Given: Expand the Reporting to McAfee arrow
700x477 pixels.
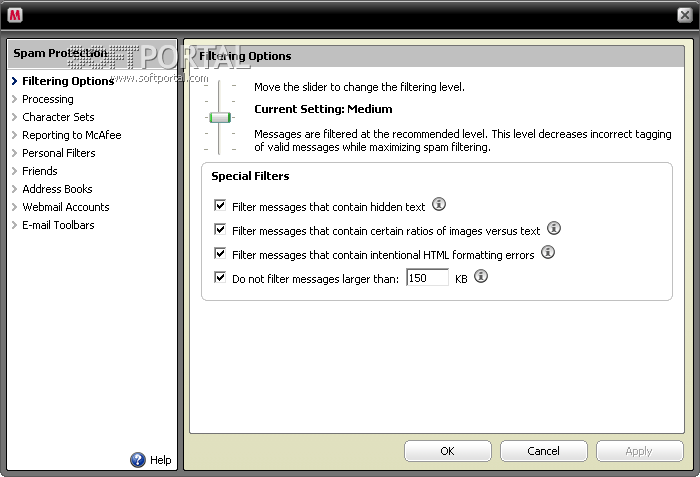Looking at the screenshot, I should click(14, 135).
